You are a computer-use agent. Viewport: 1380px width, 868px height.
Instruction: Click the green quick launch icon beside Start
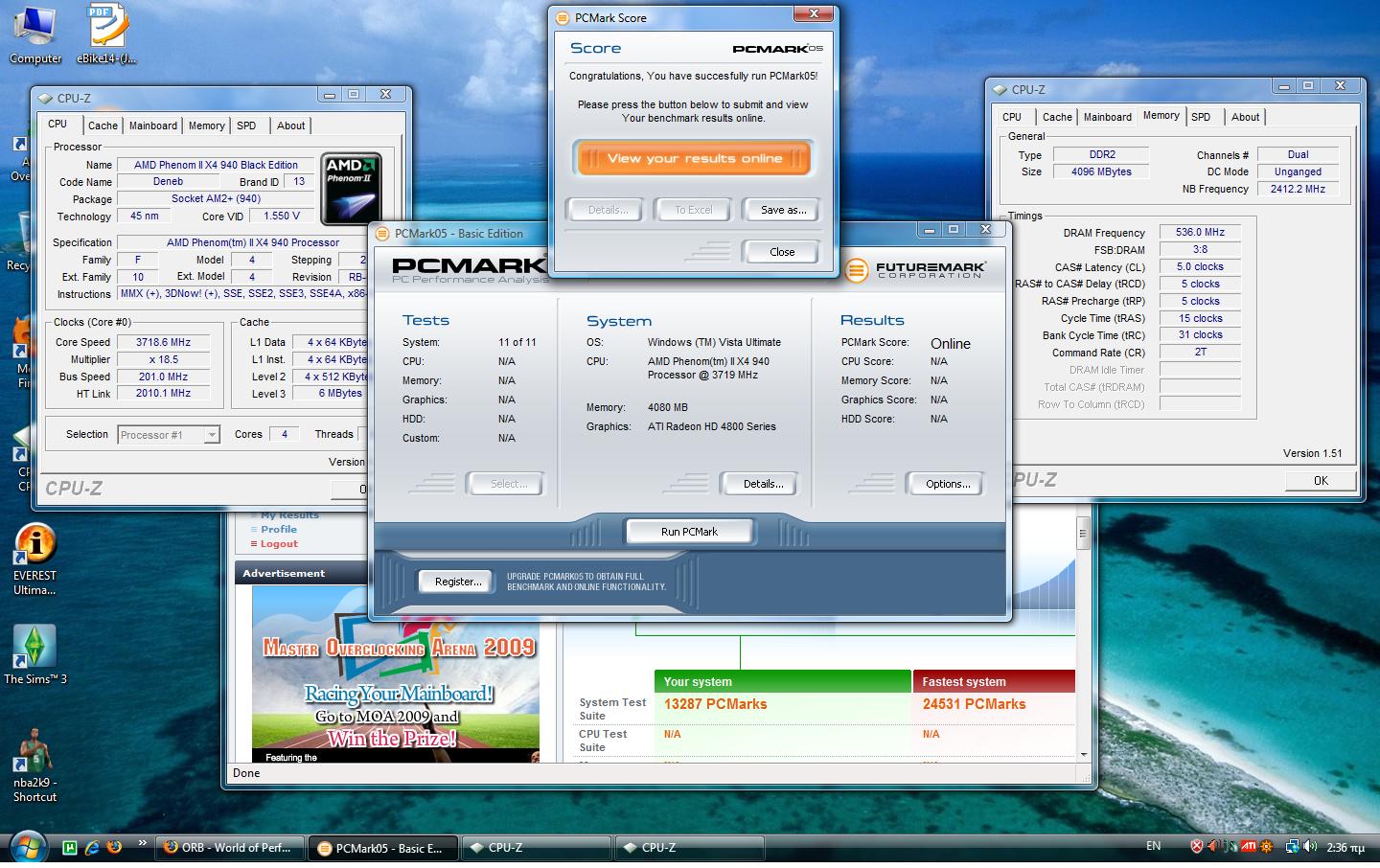click(x=70, y=847)
